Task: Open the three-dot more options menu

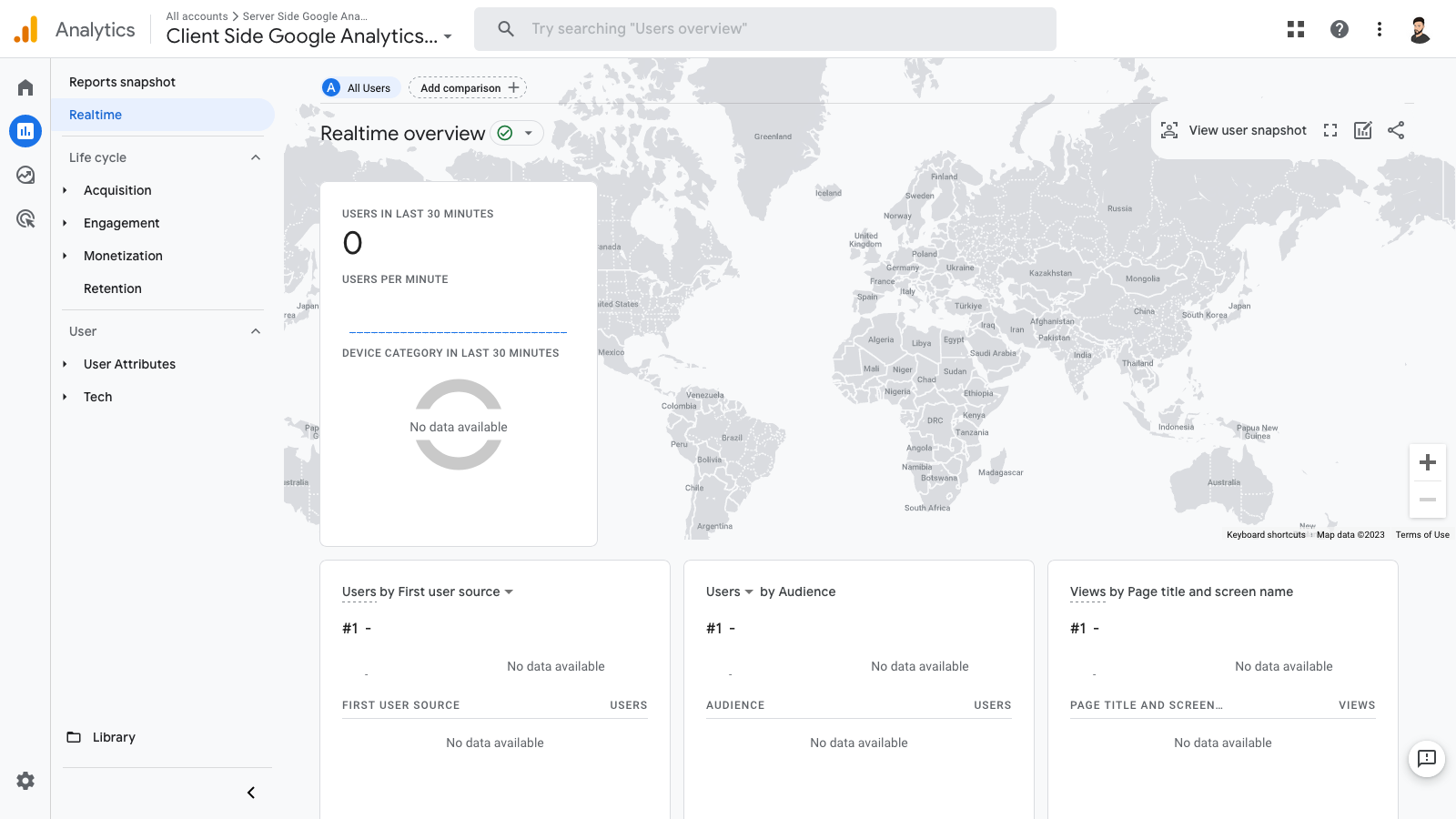Action: click(x=1380, y=29)
